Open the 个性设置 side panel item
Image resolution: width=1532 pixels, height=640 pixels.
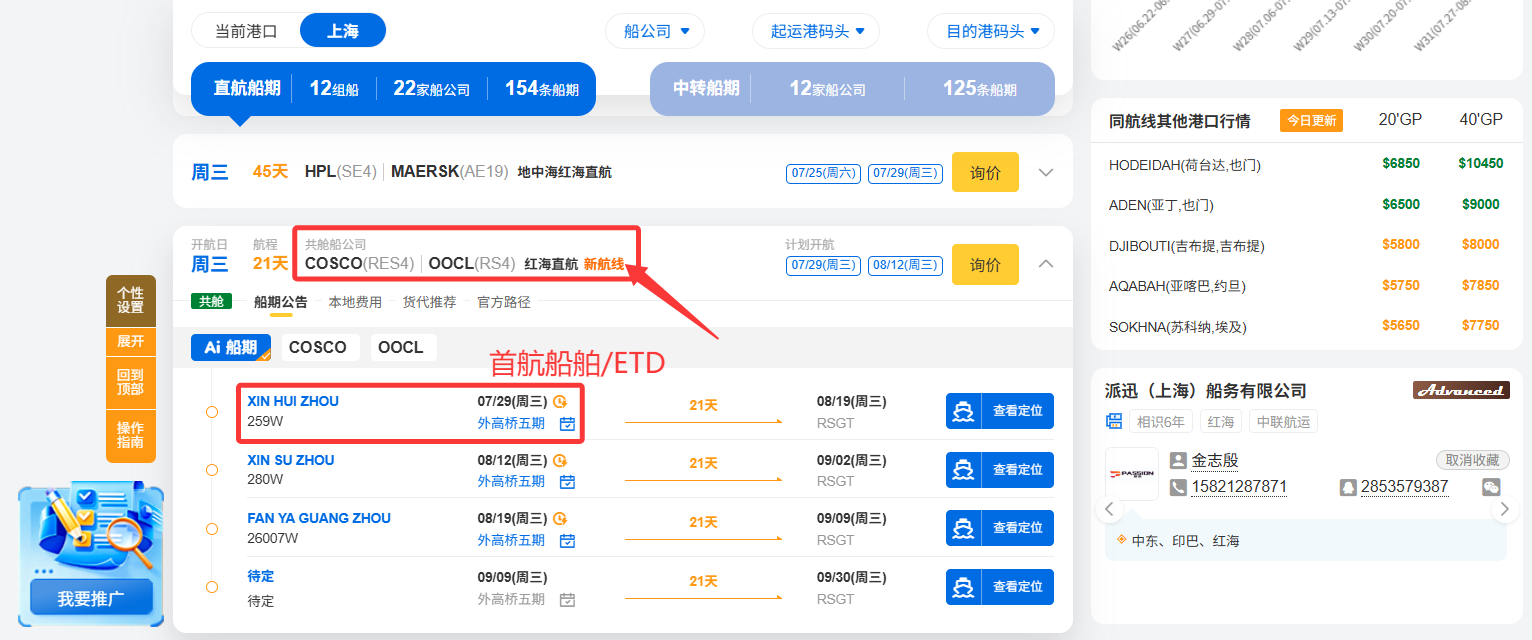pos(131,300)
